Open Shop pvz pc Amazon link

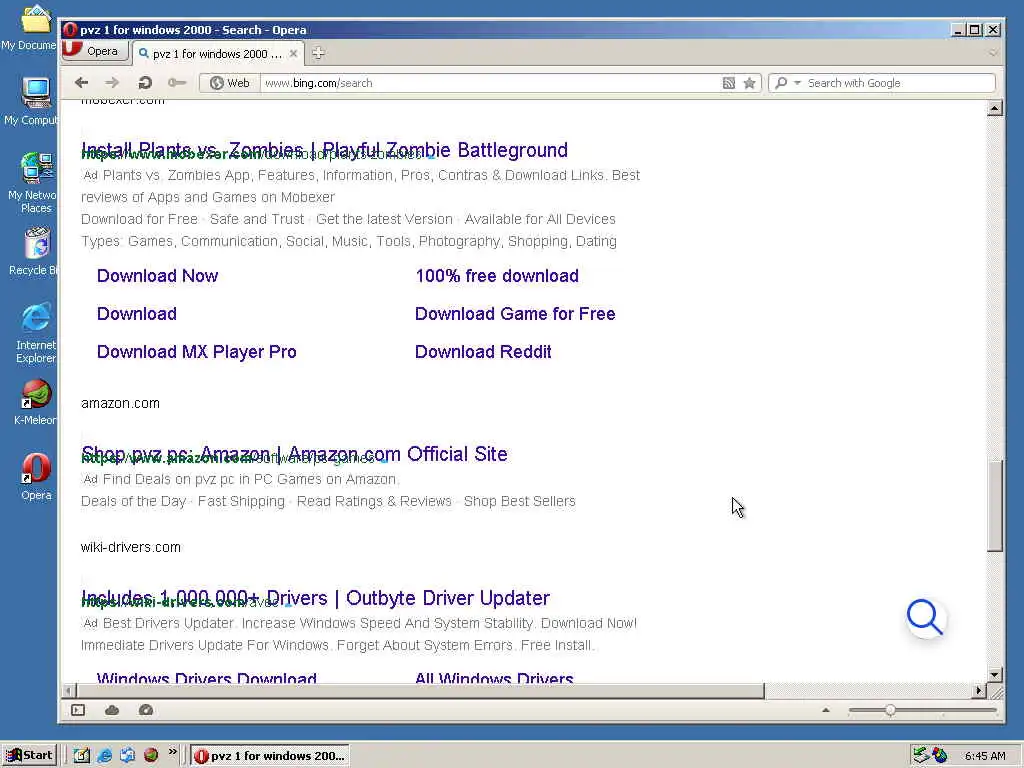(x=294, y=454)
